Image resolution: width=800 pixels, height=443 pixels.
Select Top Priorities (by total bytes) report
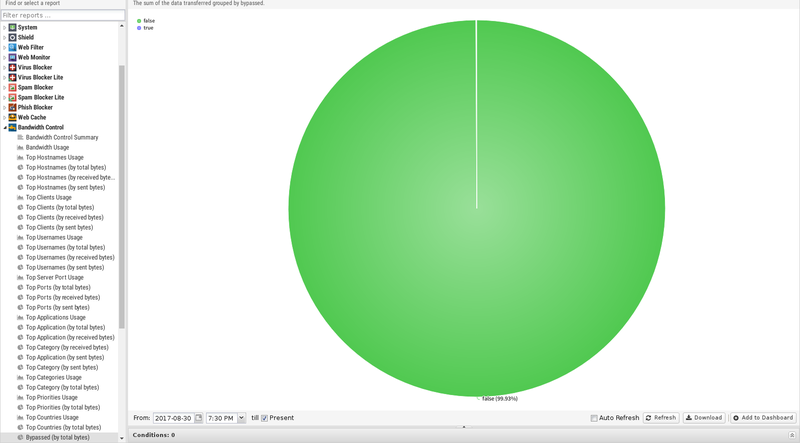click(63, 408)
